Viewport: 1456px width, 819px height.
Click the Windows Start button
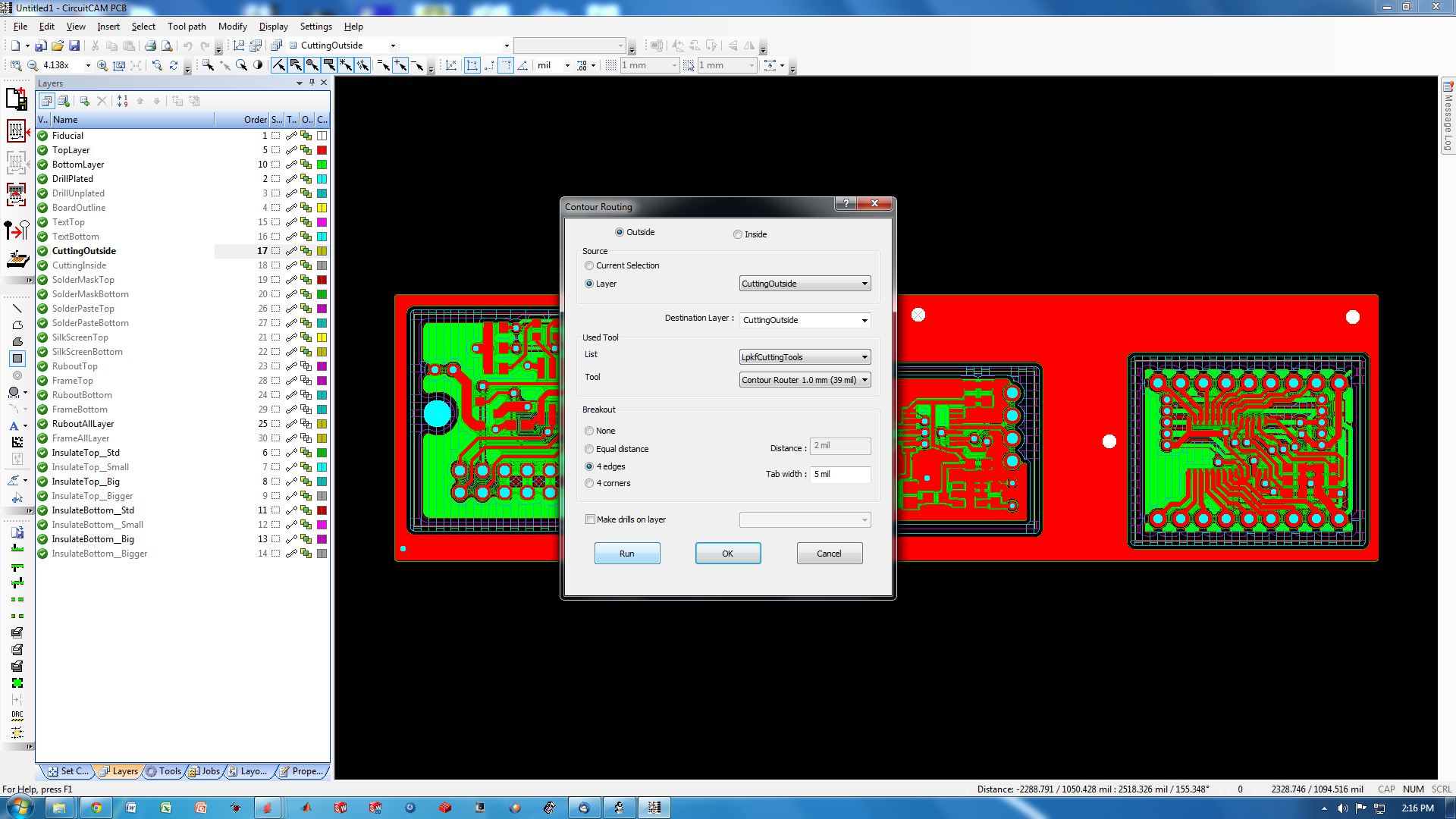pyautogui.click(x=18, y=808)
